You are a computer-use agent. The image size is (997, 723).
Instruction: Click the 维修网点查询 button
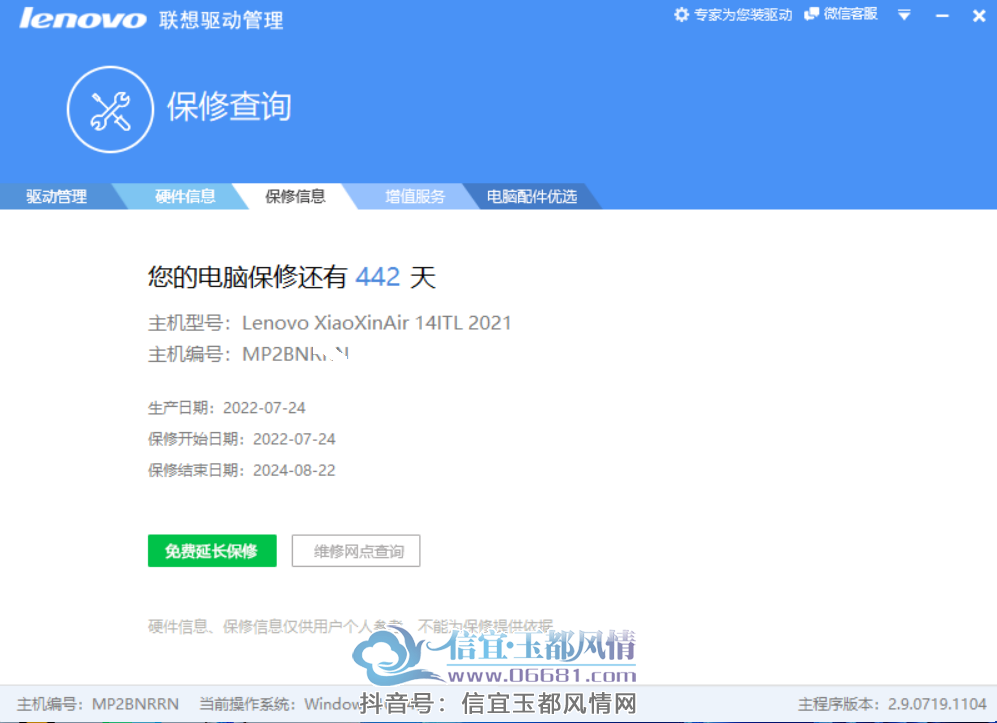356,551
